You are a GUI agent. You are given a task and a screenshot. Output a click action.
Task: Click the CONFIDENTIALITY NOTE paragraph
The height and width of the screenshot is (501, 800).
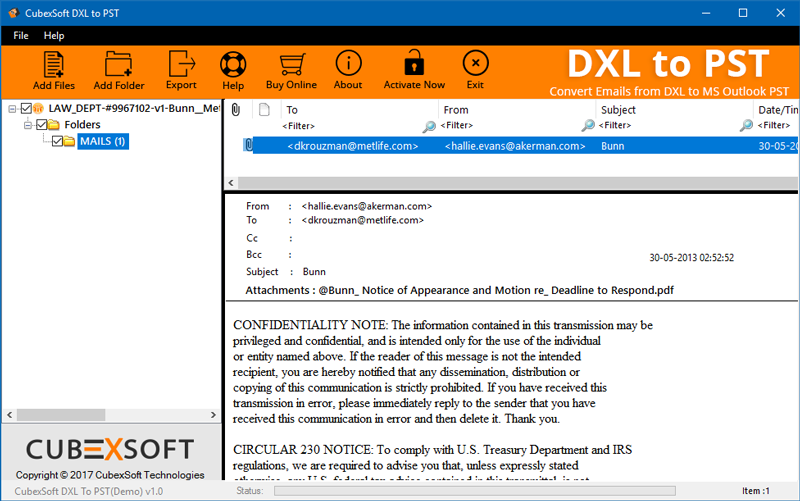(x=442, y=372)
